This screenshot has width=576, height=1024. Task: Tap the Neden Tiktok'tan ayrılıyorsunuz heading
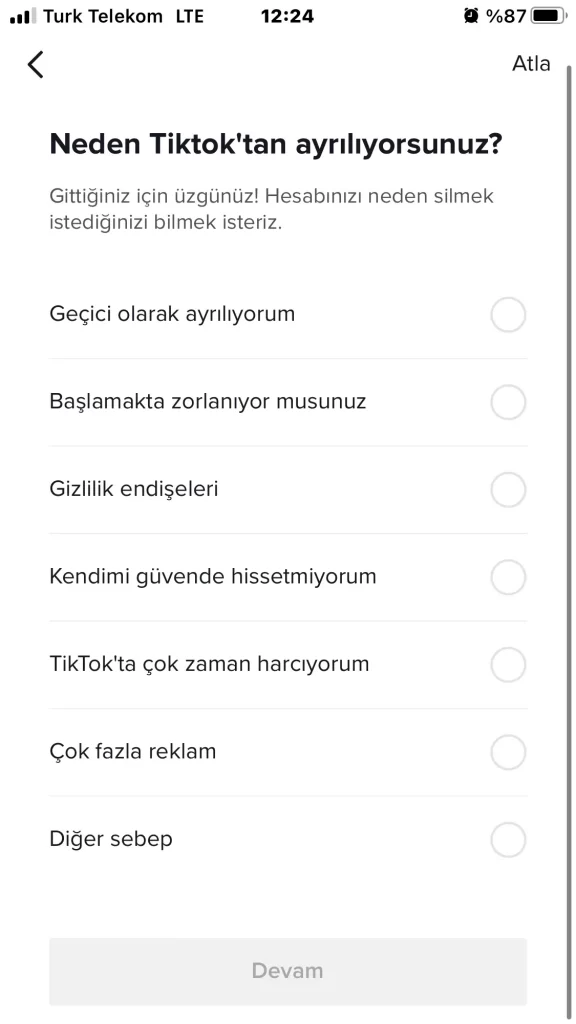click(x=276, y=144)
